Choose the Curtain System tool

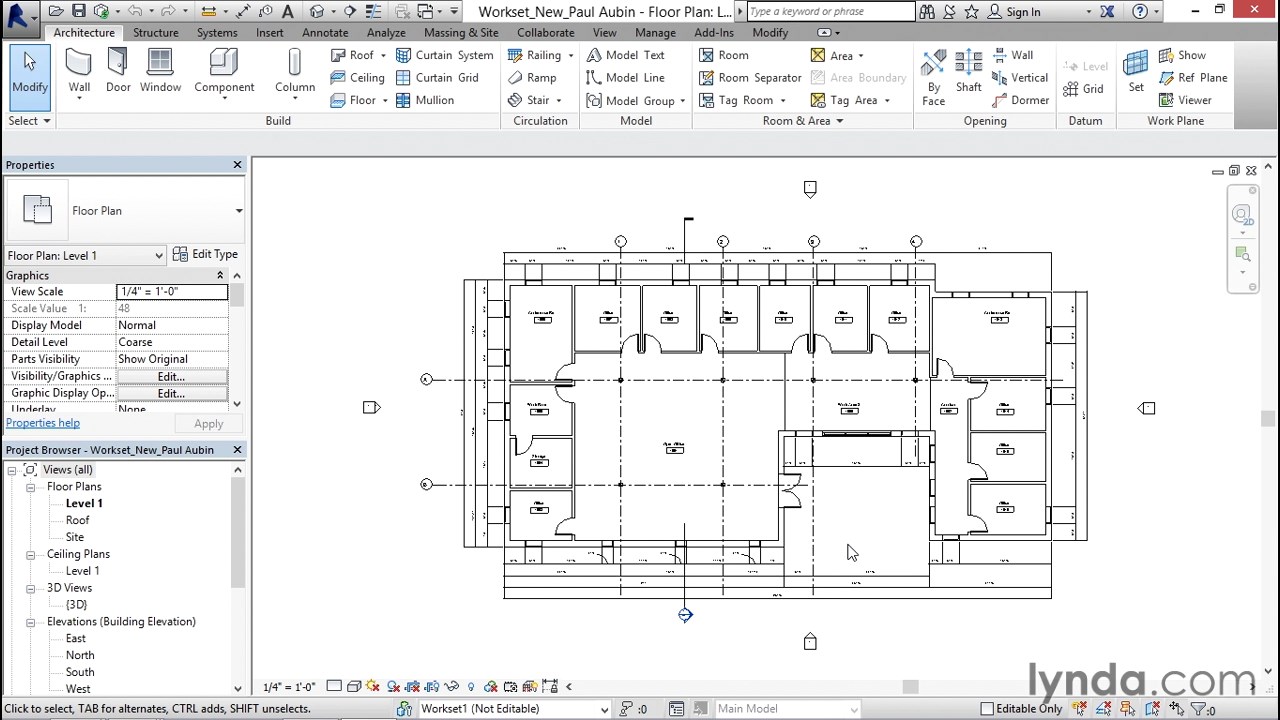point(444,55)
